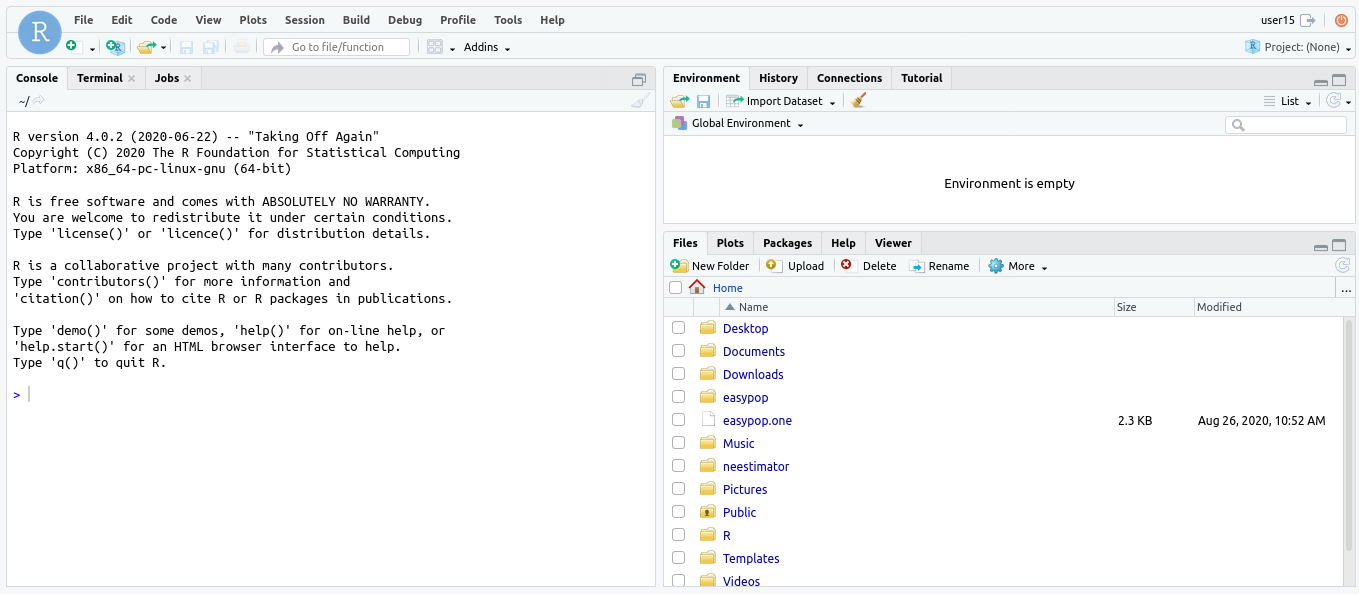Image resolution: width=1359 pixels, height=594 pixels.
Task: Click the Quit Session power icon
Action: coord(1341,20)
